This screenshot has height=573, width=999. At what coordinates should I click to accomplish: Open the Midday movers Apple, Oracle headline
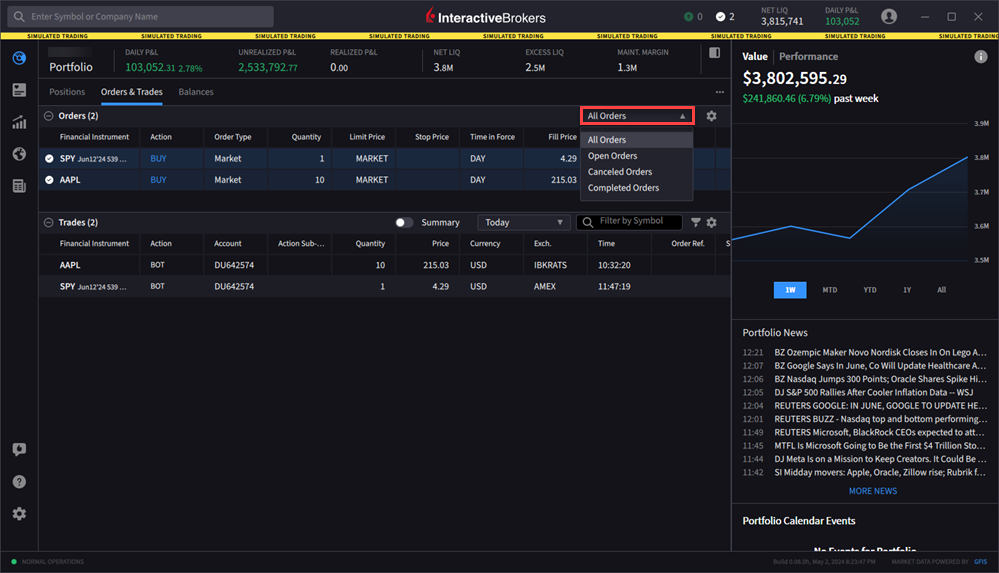880,472
